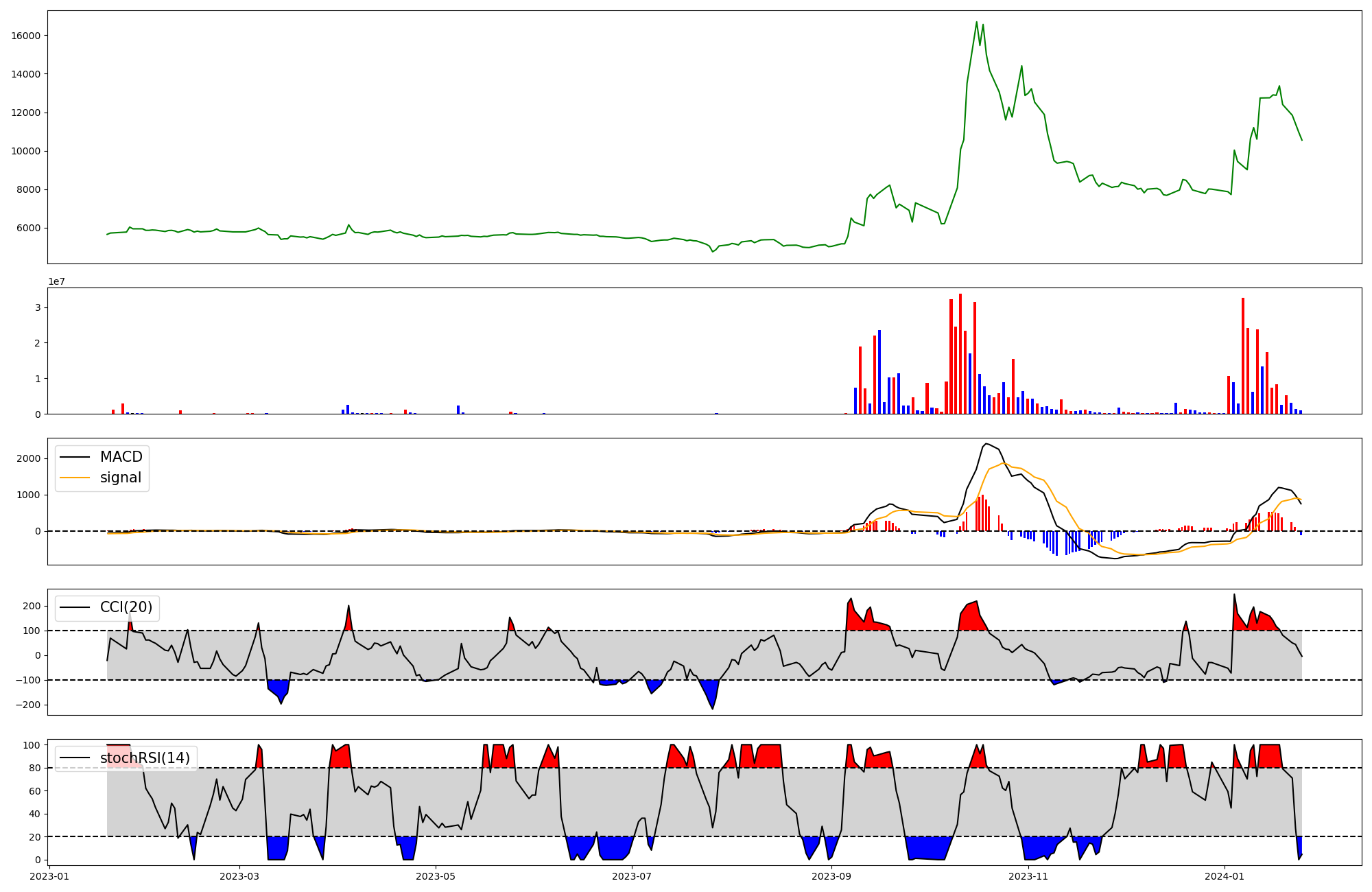Click the highest peak of the green price line
Image resolution: width=1372 pixels, height=892 pixels.
click(x=977, y=22)
